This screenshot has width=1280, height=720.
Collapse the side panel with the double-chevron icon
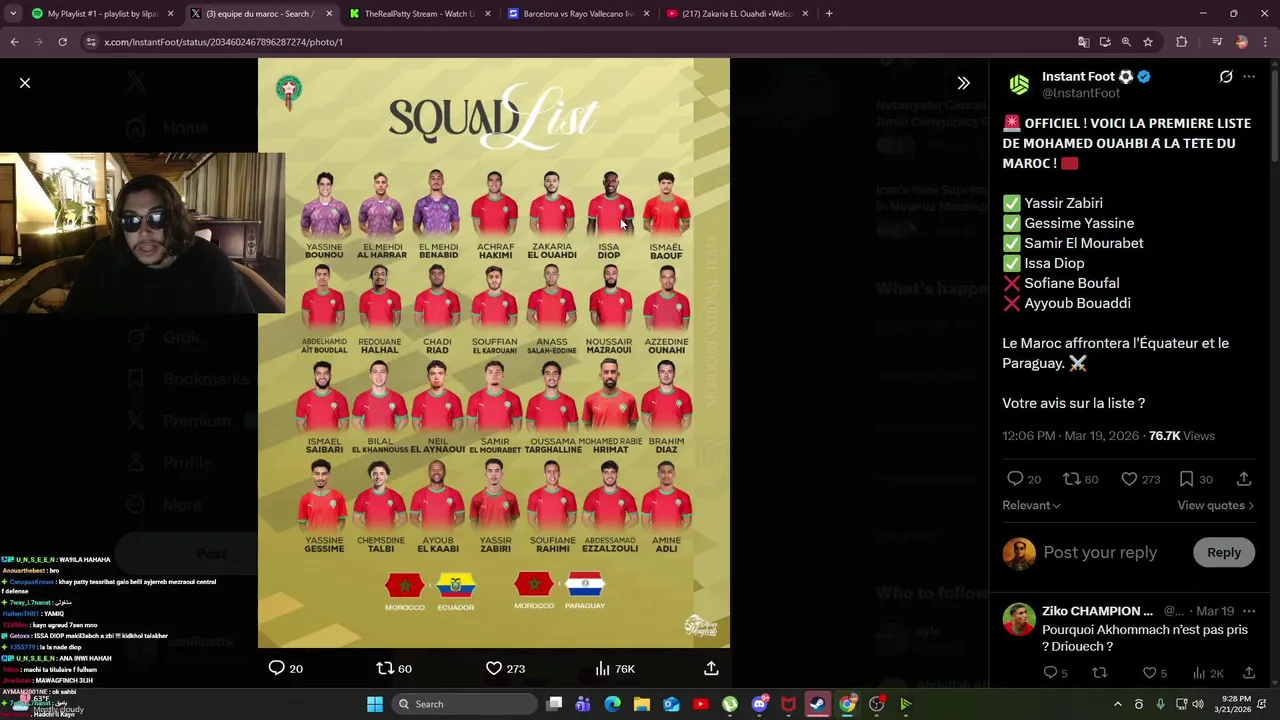(963, 83)
